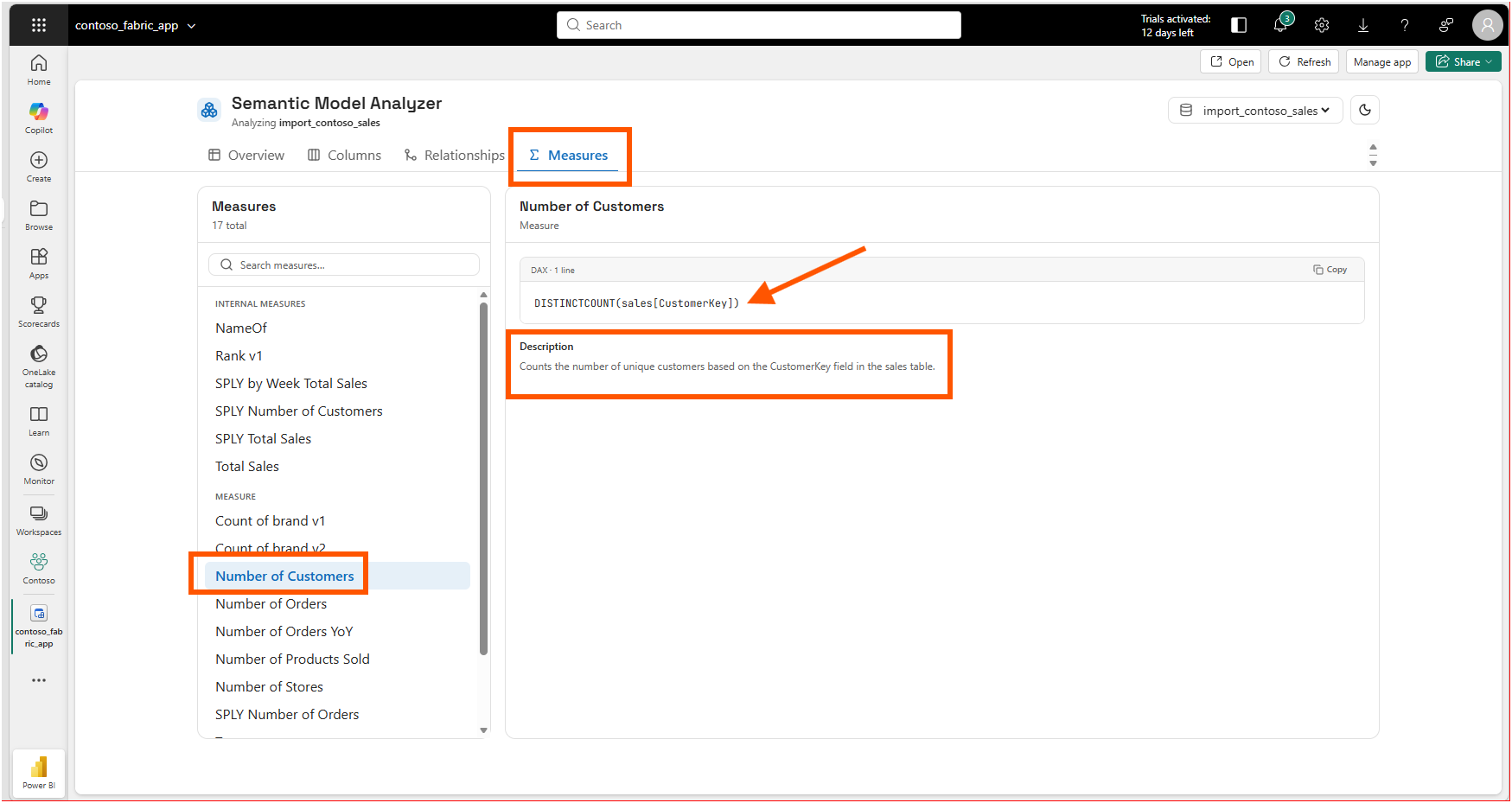1512x803 pixels.
Task: Open Monitor in the sidebar
Action: (x=39, y=469)
